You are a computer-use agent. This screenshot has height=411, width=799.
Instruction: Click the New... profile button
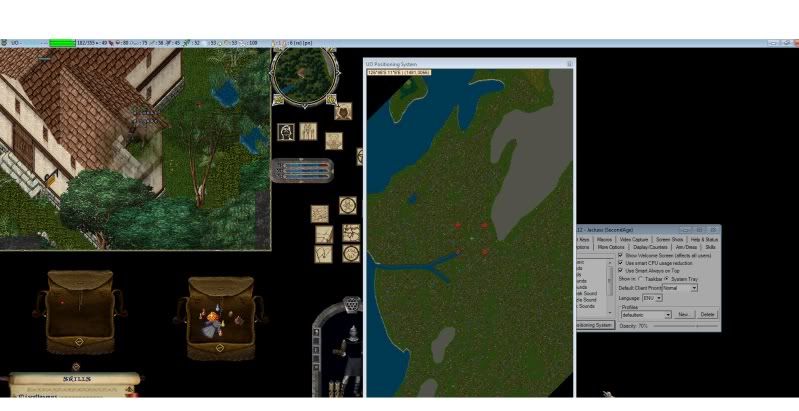point(684,315)
